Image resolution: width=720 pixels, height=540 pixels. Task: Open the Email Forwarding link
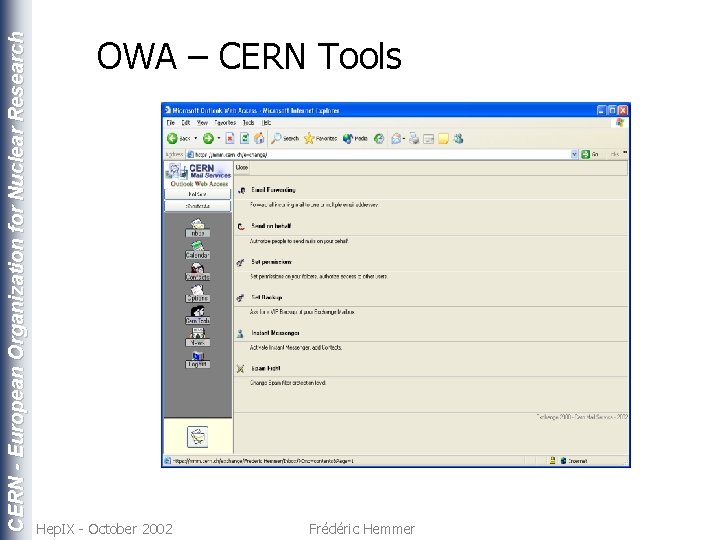point(273,190)
